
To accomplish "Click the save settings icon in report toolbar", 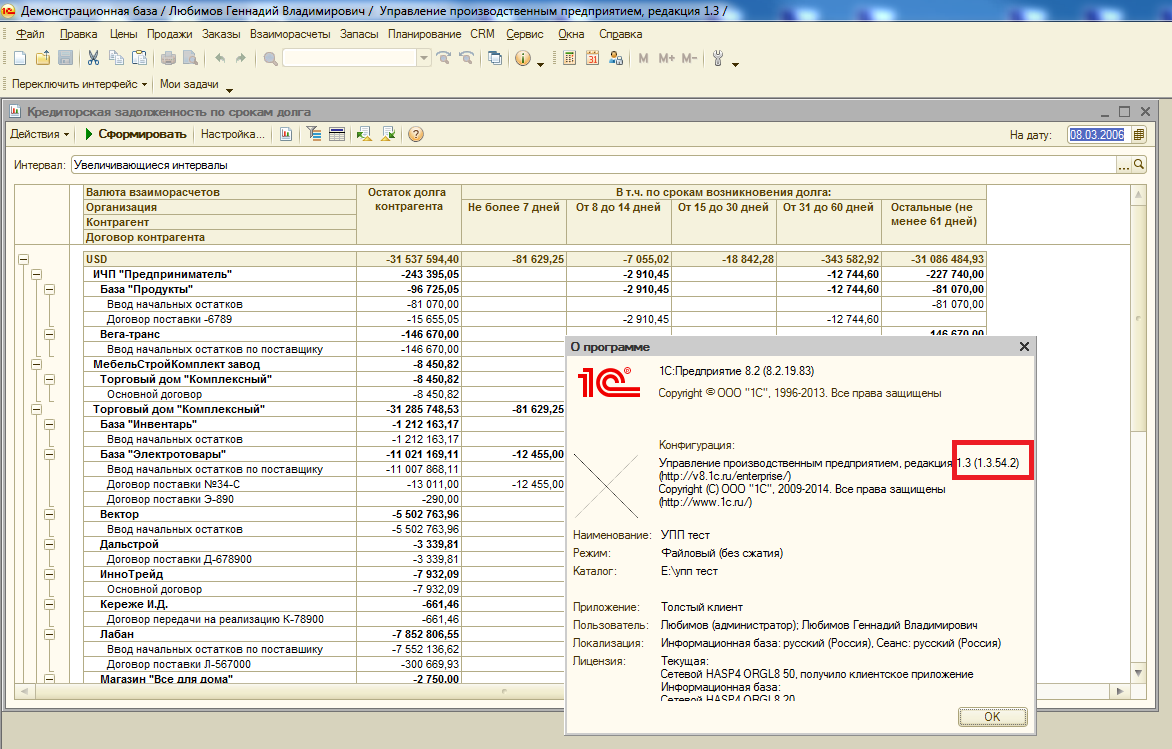I will [388, 135].
